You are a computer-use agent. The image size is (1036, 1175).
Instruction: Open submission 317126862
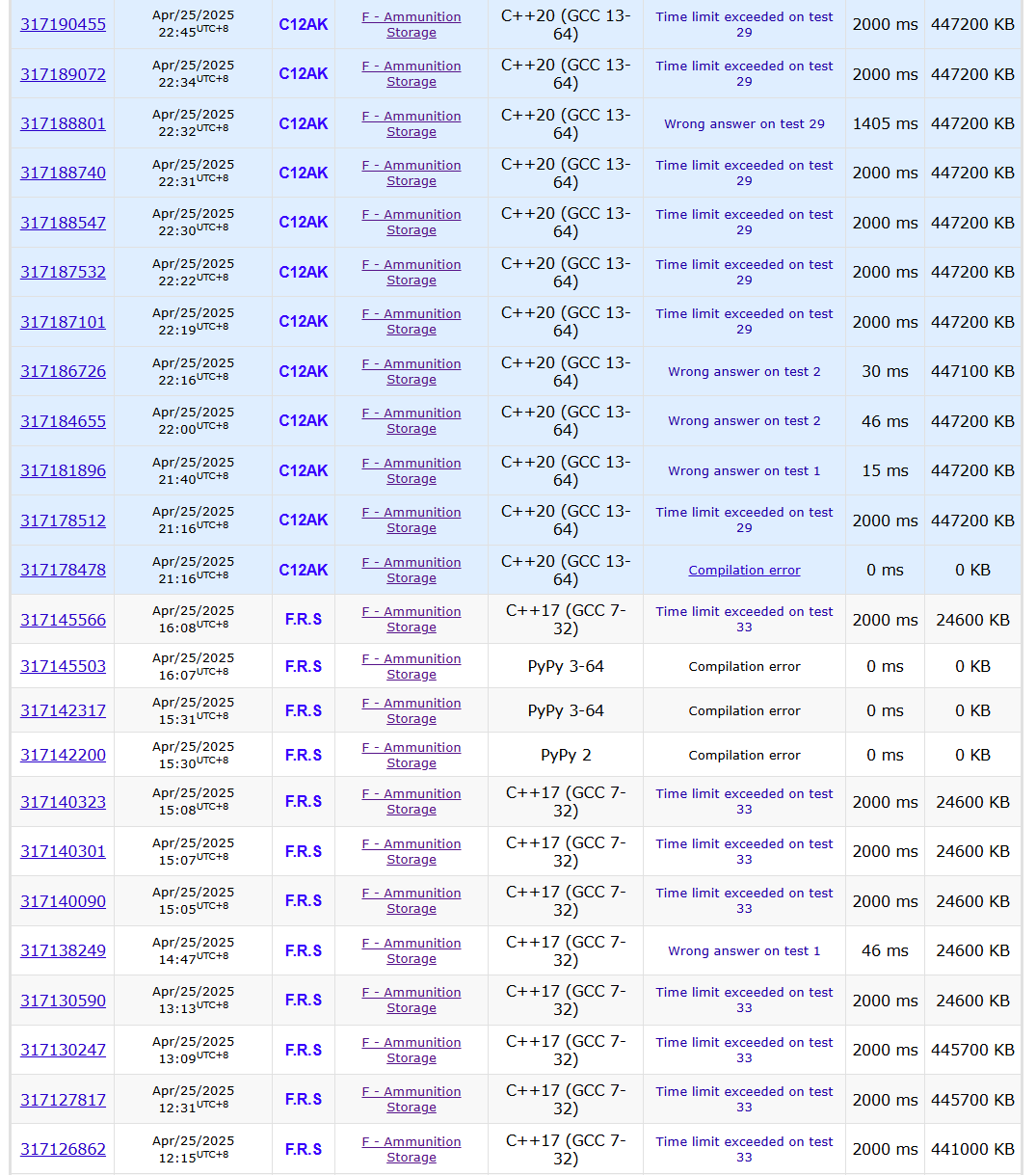(63, 1149)
